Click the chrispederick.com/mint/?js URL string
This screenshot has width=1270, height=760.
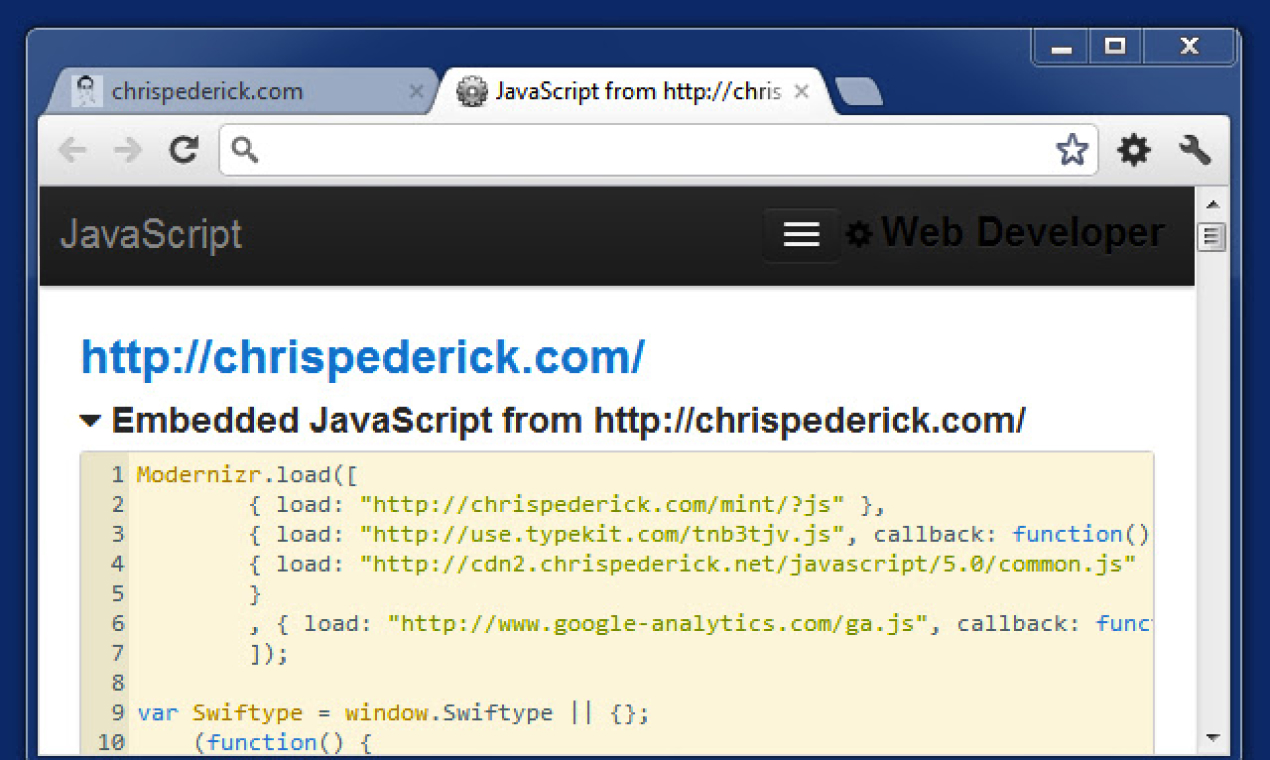pos(602,503)
